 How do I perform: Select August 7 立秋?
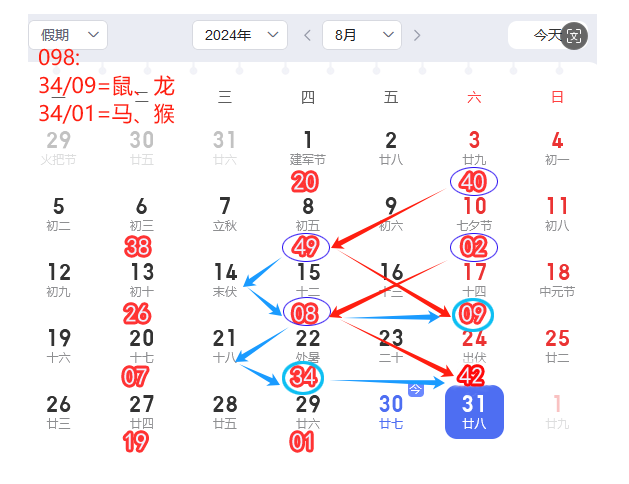(x=225, y=213)
